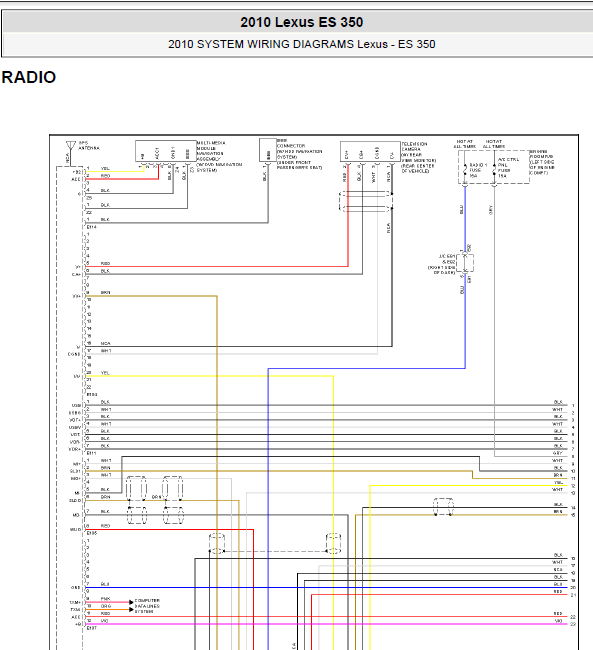Click the PNK wire label near TXM+
Screen dimensions: 593x650
(x=106, y=599)
